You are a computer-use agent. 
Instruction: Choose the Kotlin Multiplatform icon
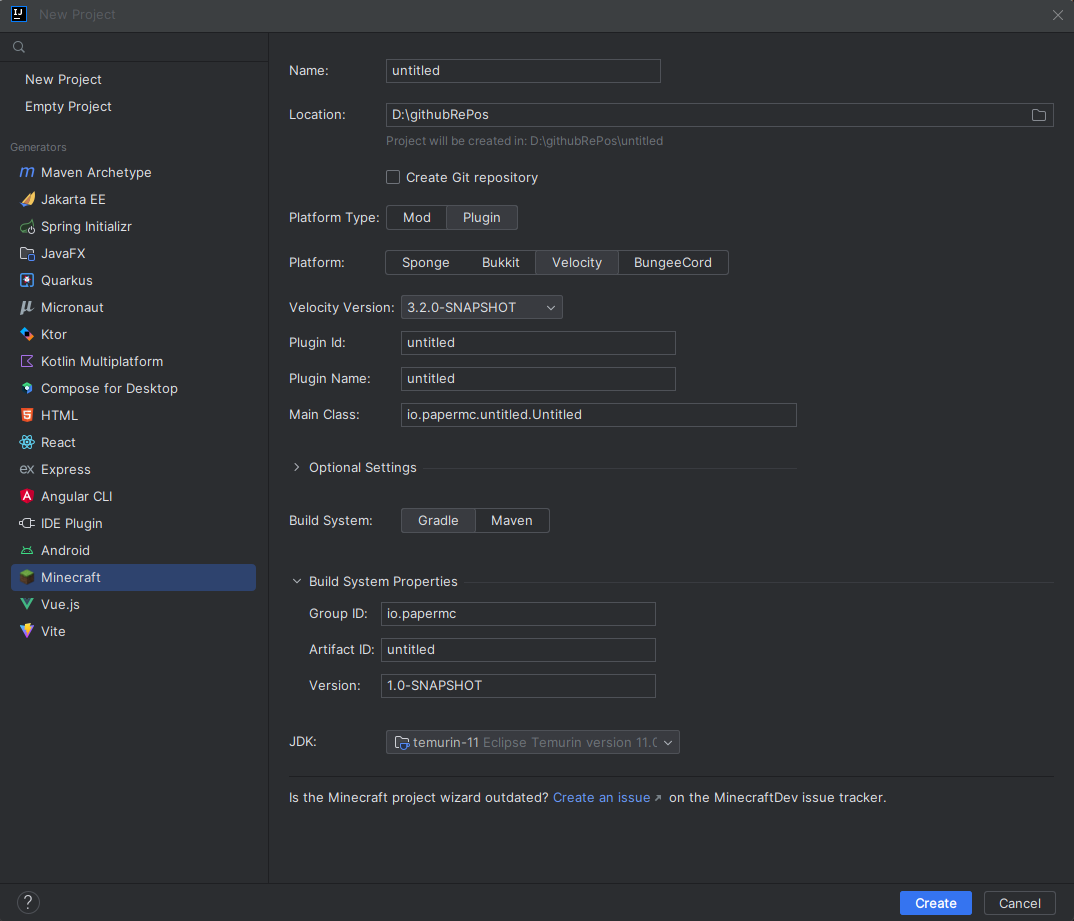tap(27, 362)
